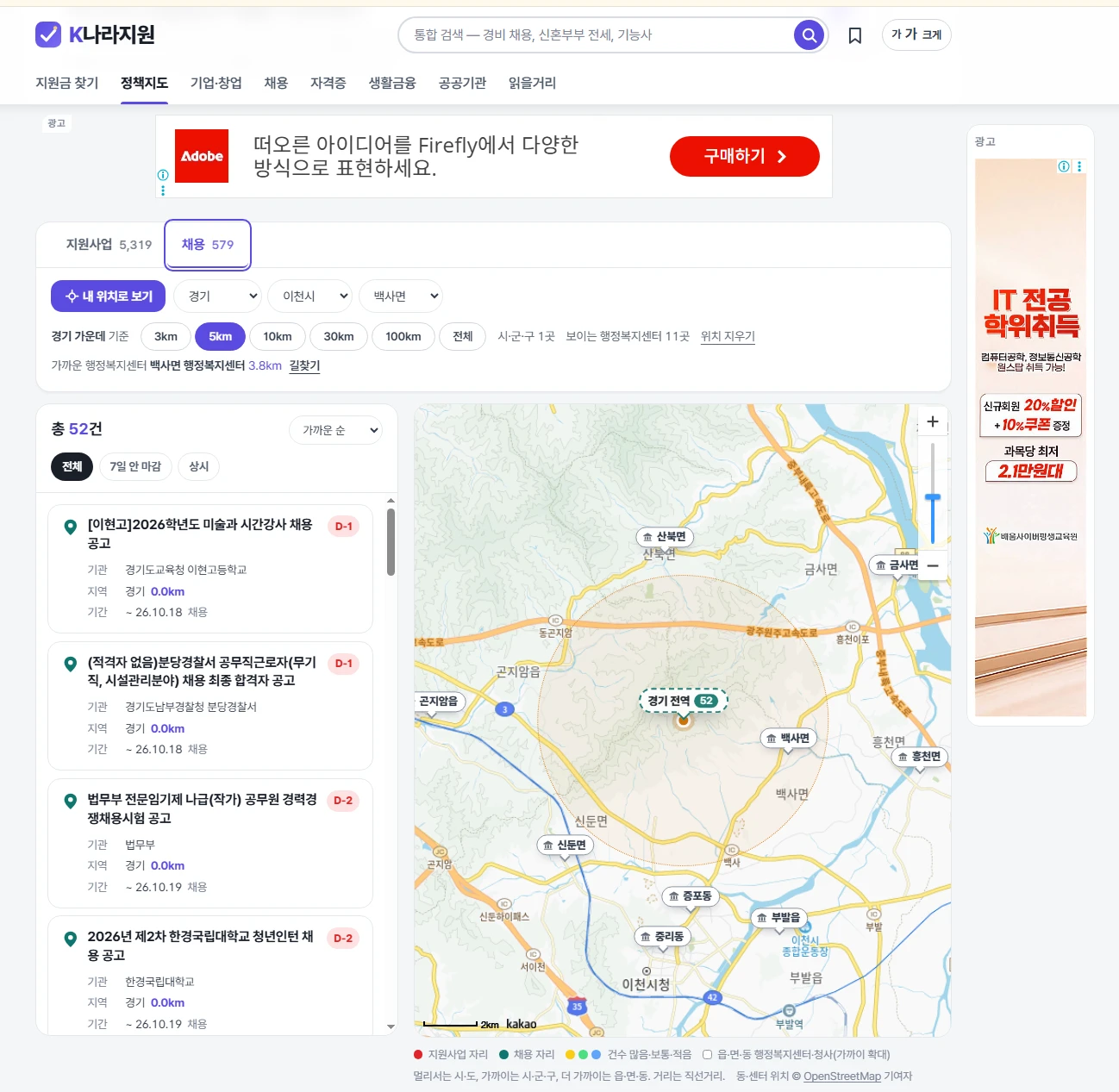Viewport: 1119px width, 1092px height.
Task: Select the 100km radius option
Action: pyautogui.click(x=403, y=336)
